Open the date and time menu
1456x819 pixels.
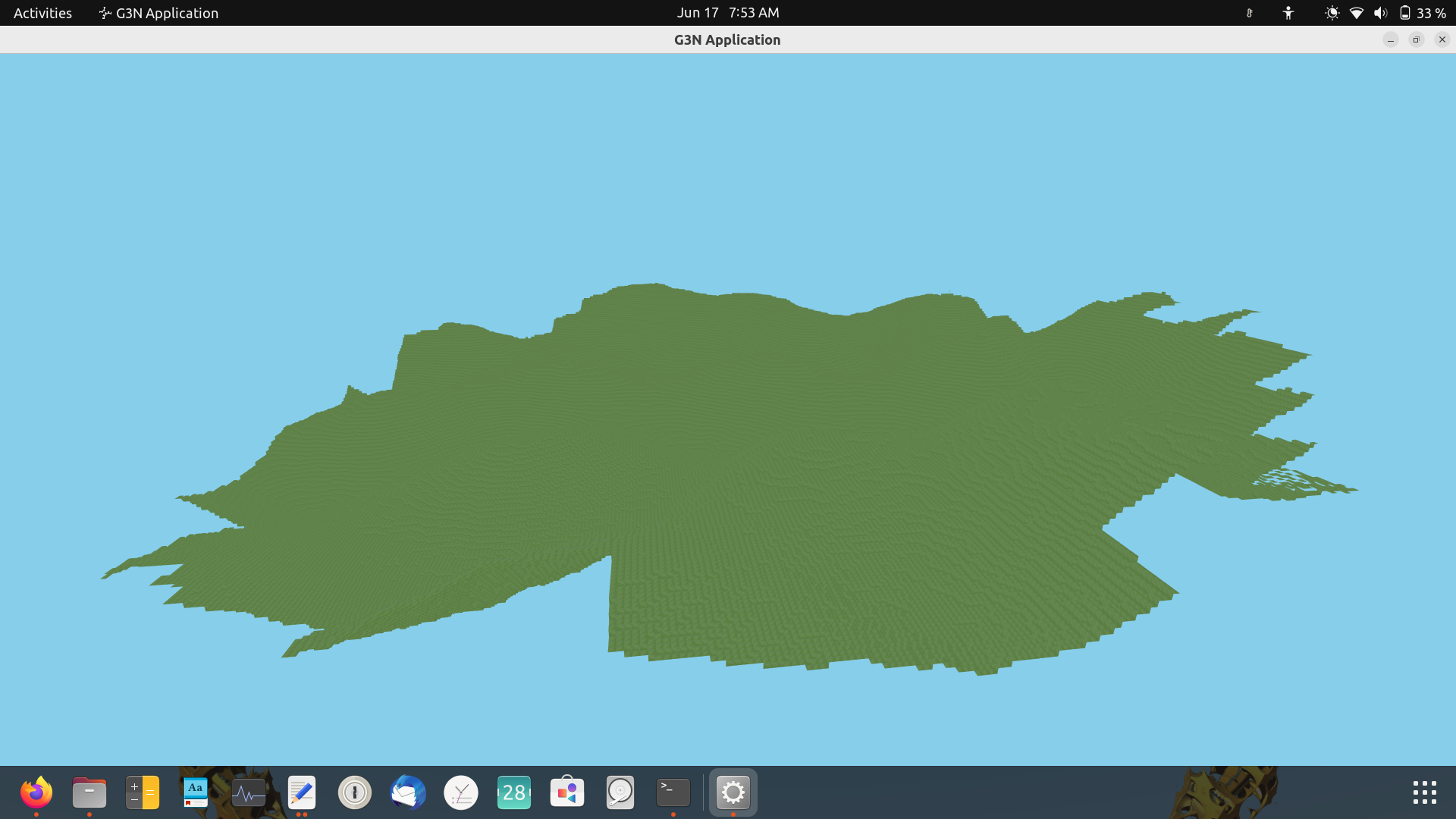727,13
